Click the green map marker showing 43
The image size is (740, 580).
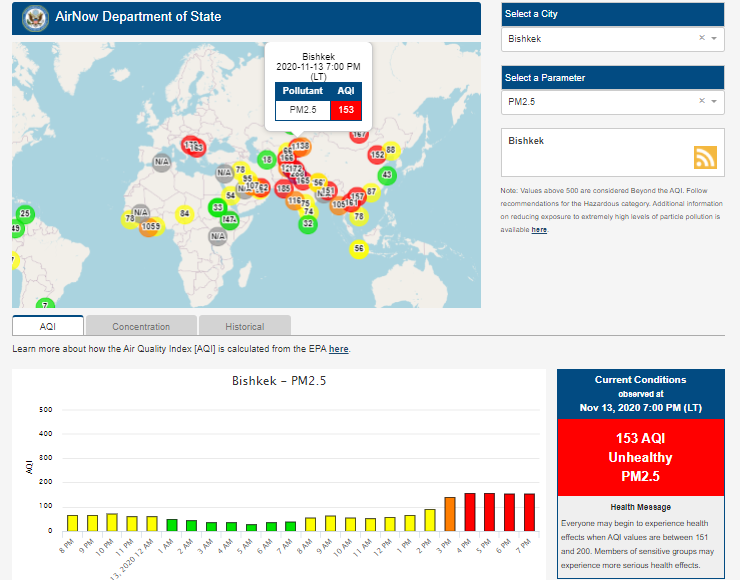click(x=387, y=174)
